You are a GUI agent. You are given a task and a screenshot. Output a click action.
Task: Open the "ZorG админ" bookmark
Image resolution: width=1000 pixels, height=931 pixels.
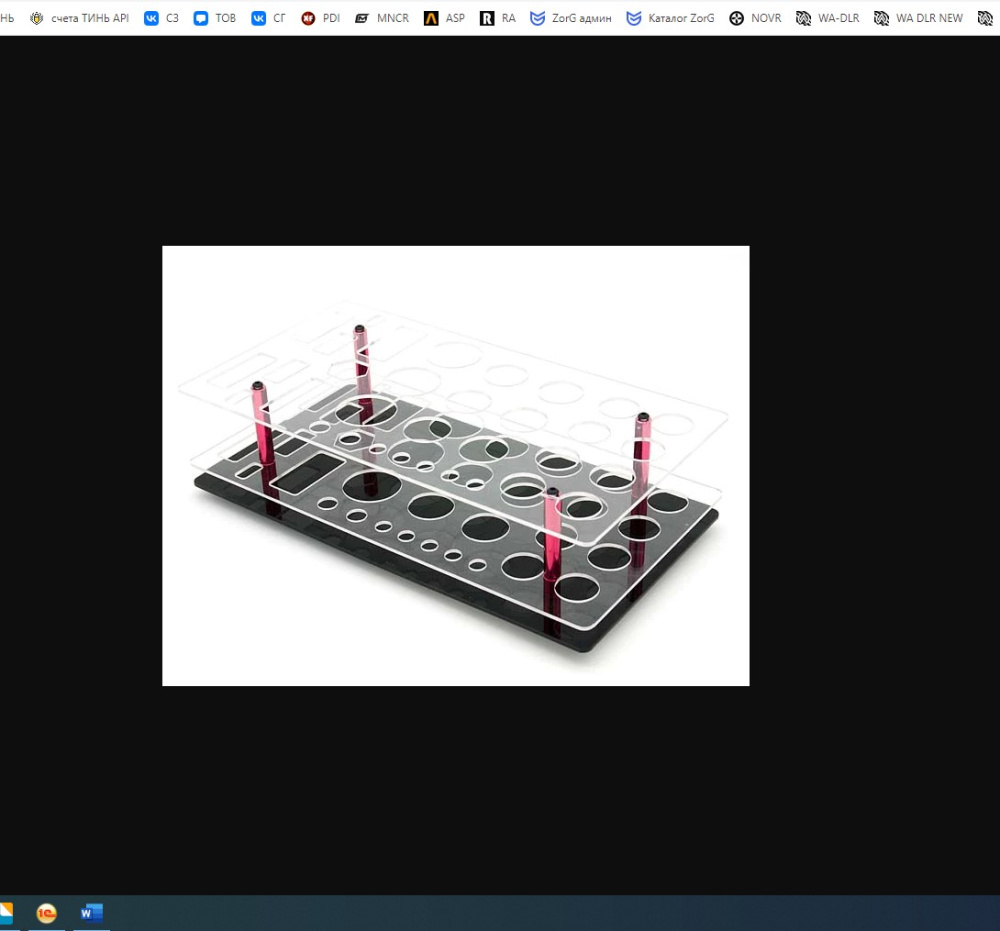[x=571, y=18]
